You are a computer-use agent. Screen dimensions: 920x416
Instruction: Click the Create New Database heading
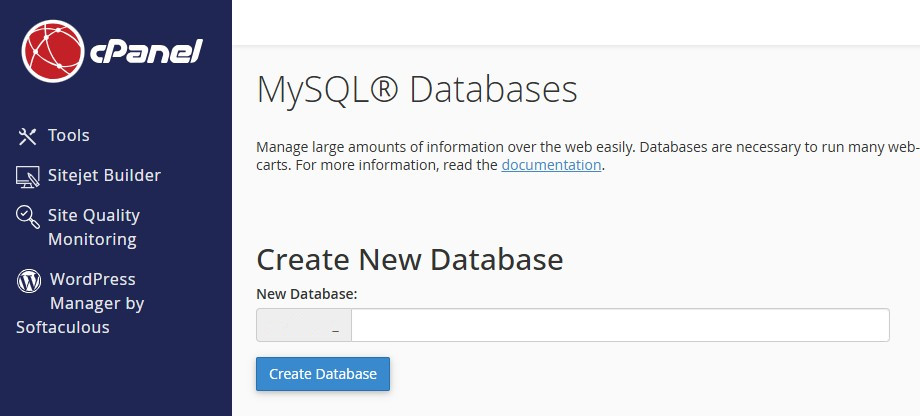pos(410,260)
